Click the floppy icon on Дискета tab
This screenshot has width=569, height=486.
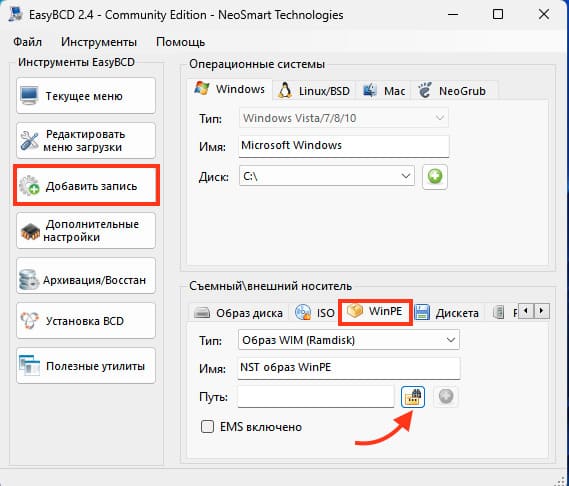[x=422, y=313]
